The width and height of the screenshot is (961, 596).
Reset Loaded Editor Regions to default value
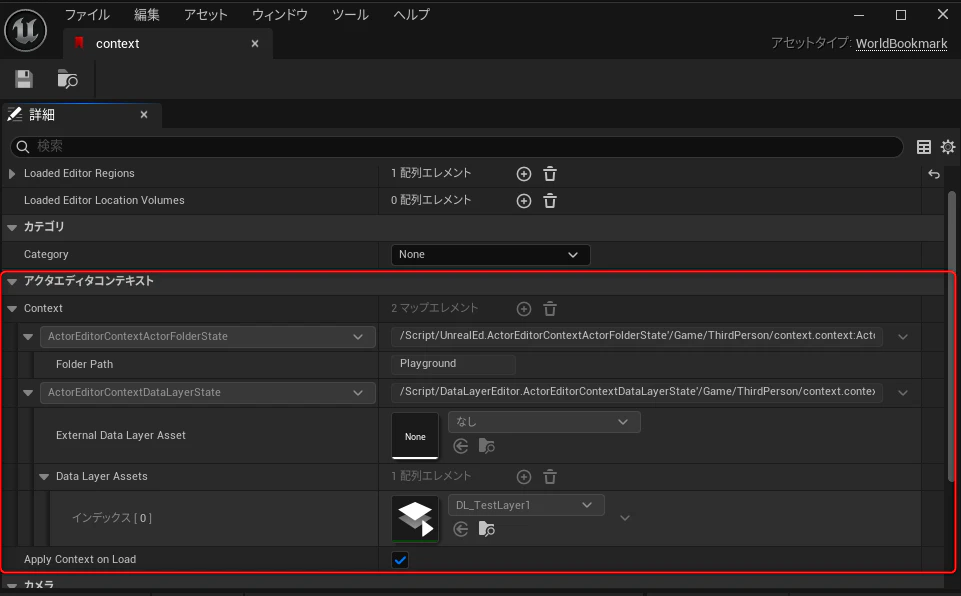934,174
